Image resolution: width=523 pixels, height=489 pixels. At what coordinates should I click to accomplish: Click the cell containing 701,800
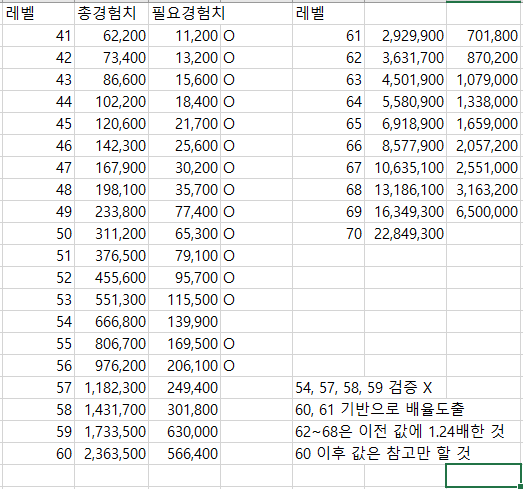point(485,36)
